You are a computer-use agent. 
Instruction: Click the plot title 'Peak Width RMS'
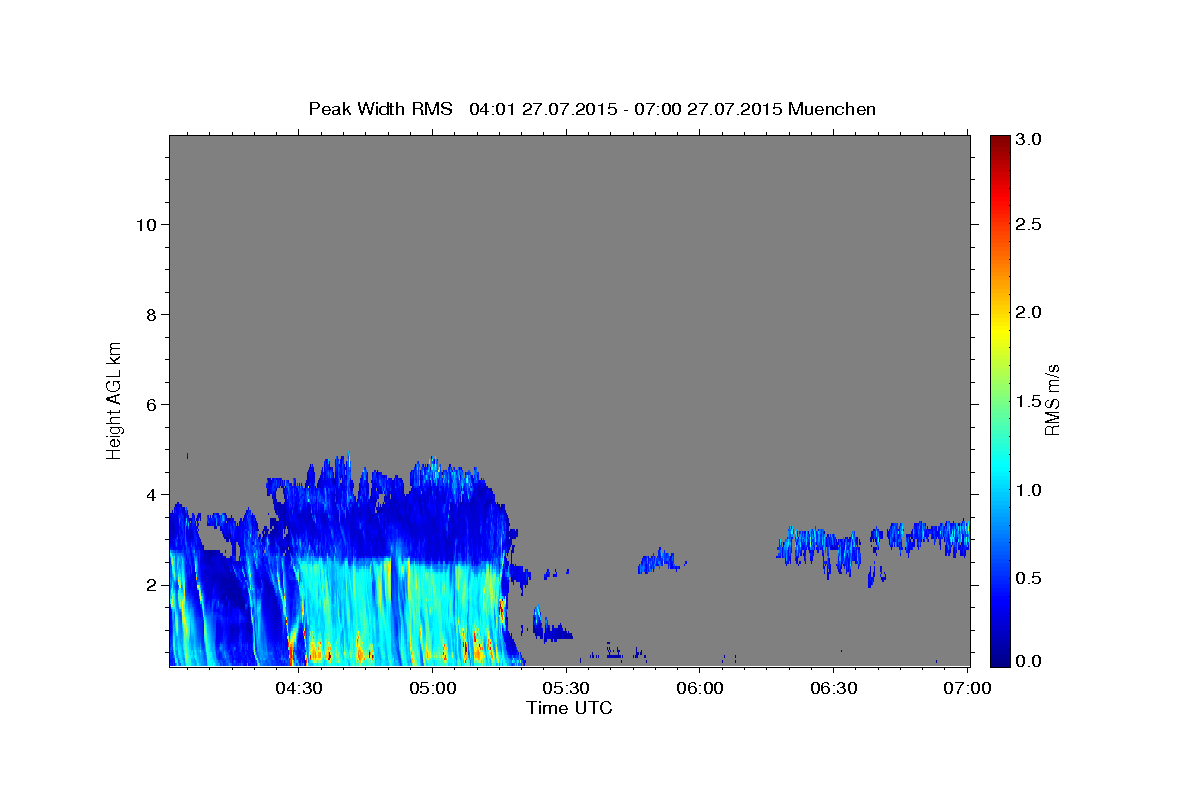point(380,109)
